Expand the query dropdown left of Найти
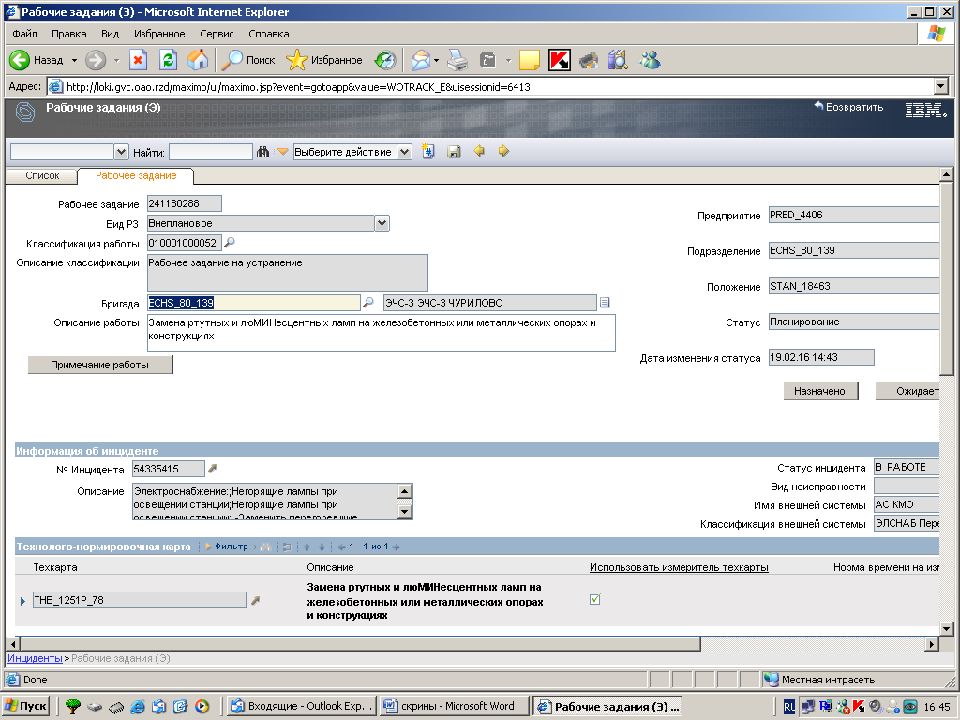Image resolution: width=960 pixels, height=720 pixels. [x=121, y=152]
